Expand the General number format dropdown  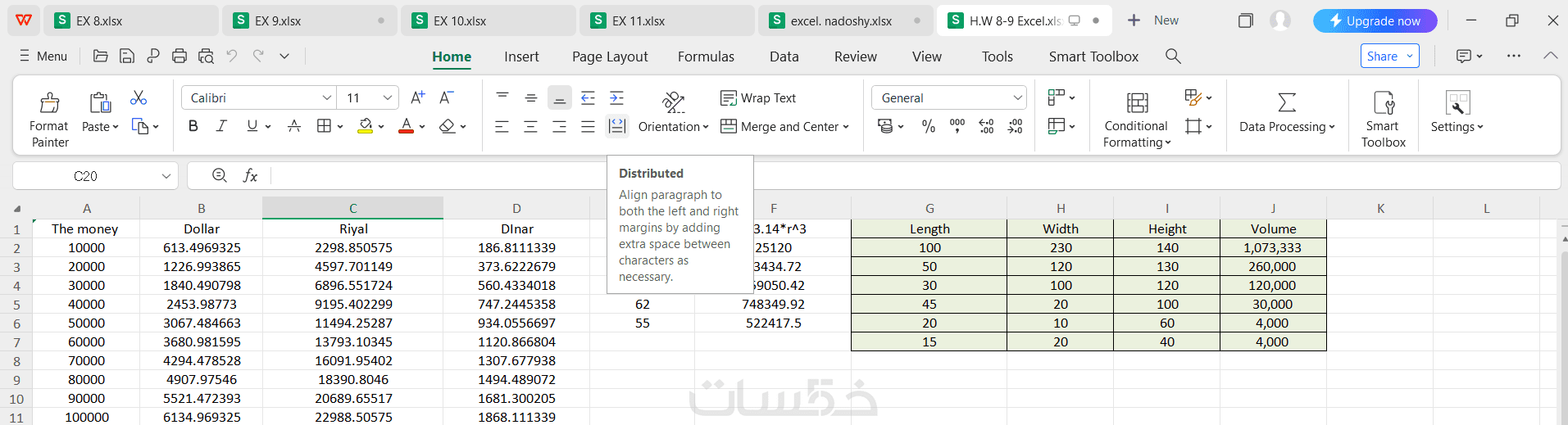pyautogui.click(x=1017, y=98)
